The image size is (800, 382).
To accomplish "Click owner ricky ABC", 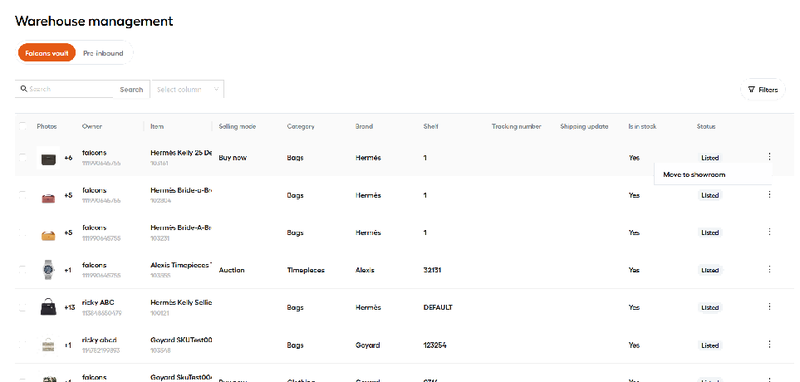I will click(98, 302).
